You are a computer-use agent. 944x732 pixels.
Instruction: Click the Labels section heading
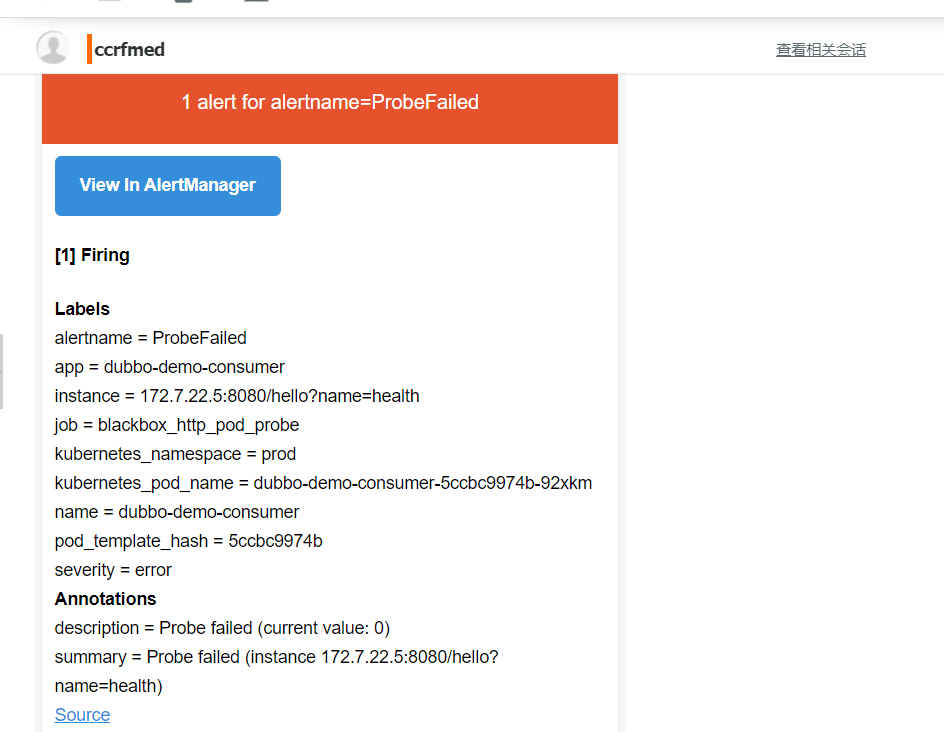pyautogui.click(x=82, y=309)
